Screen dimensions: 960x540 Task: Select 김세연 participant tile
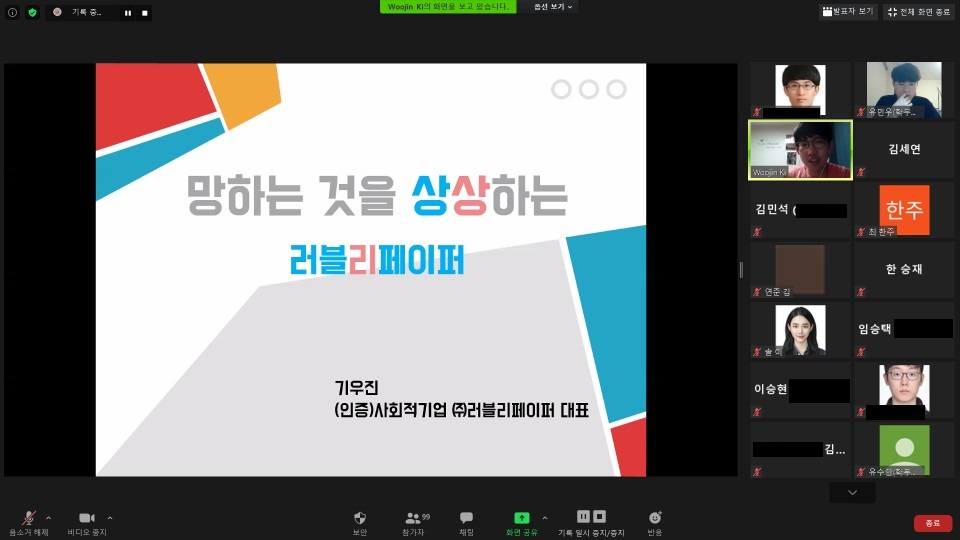[x=904, y=149]
